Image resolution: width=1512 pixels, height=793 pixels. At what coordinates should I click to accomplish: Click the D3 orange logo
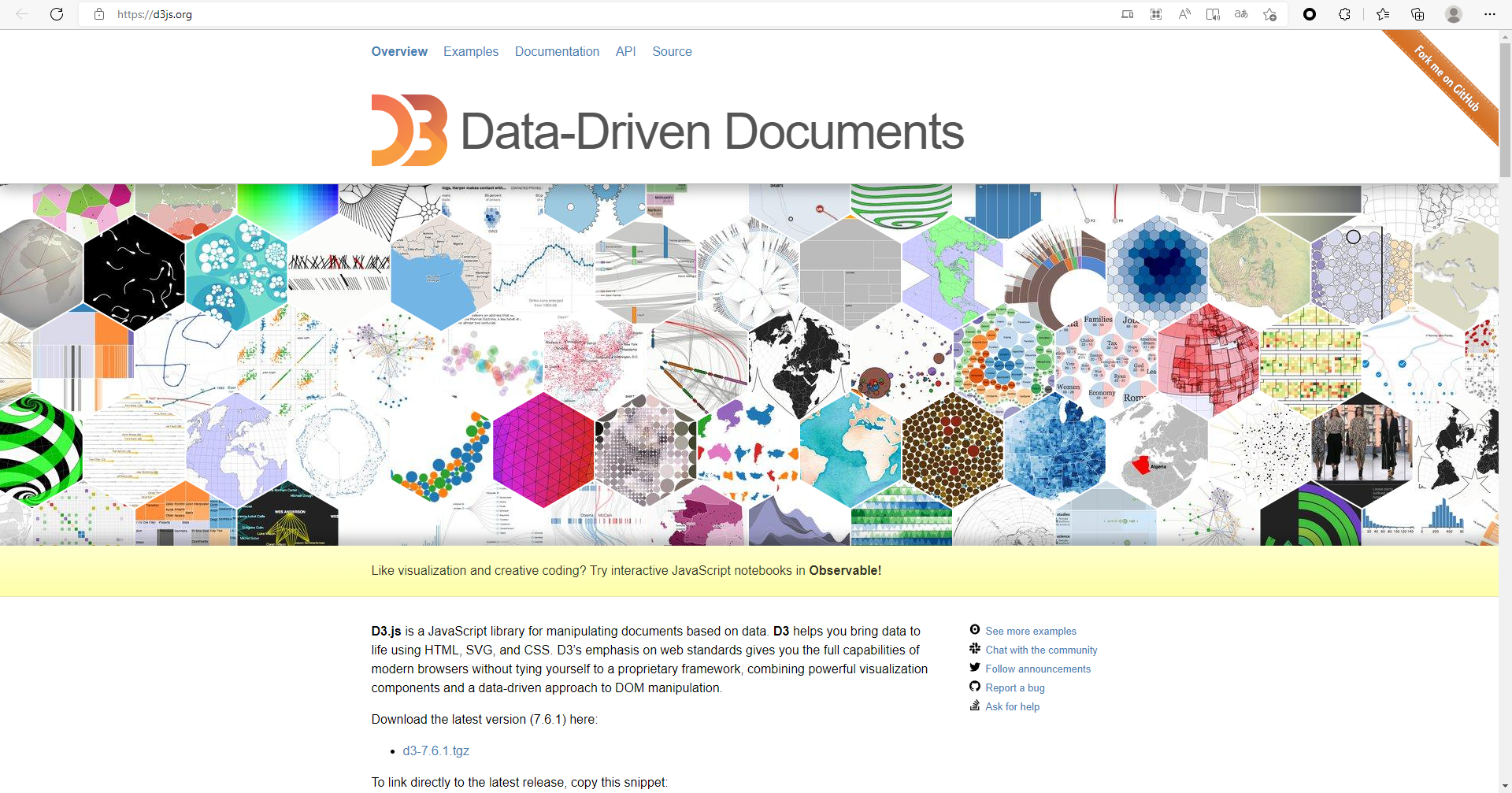pyautogui.click(x=409, y=131)
